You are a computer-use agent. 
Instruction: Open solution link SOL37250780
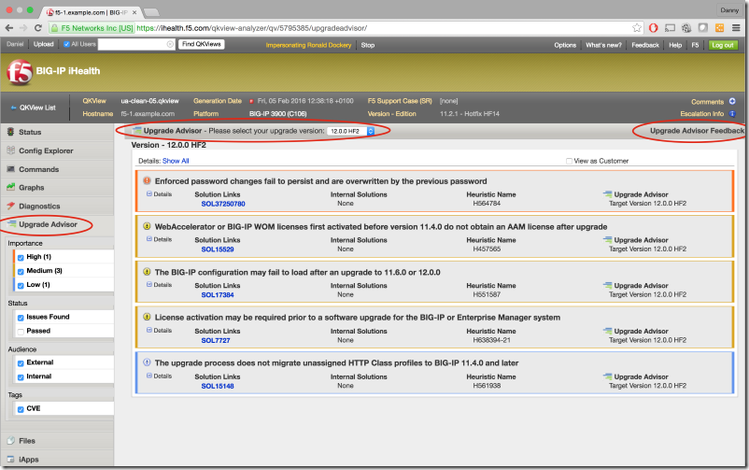tap(222, 204)
